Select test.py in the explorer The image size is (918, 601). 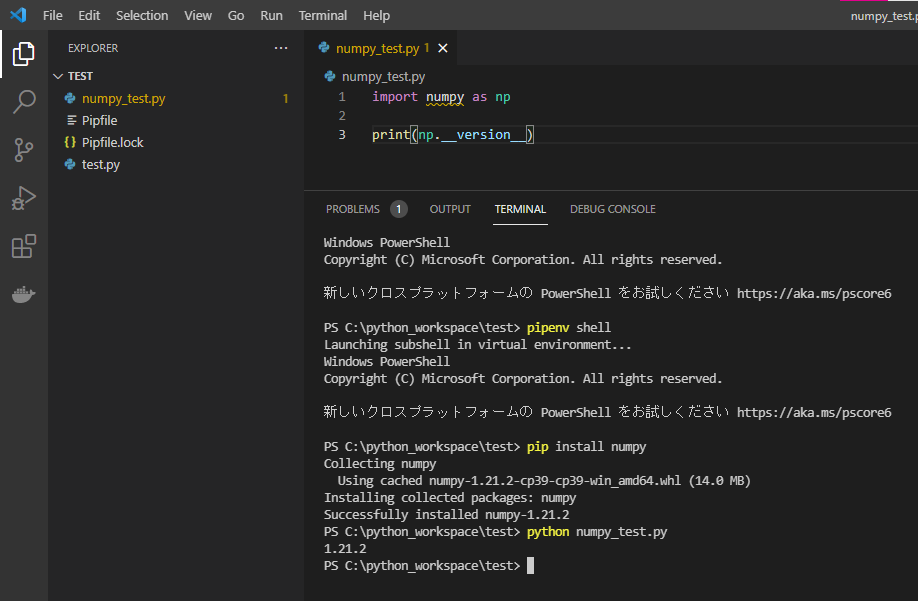pos(100,164)
